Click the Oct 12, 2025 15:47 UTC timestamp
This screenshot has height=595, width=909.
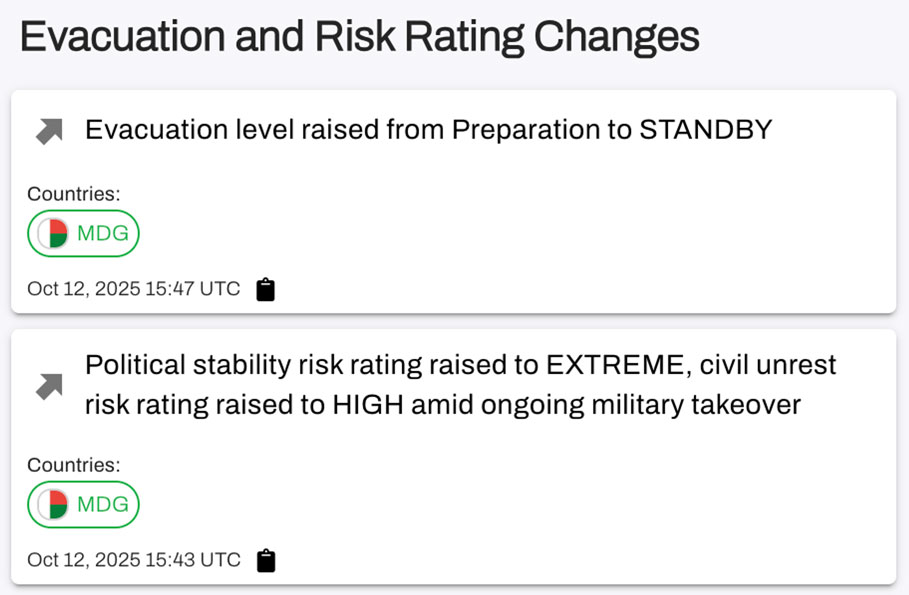(x=133, y=290)
